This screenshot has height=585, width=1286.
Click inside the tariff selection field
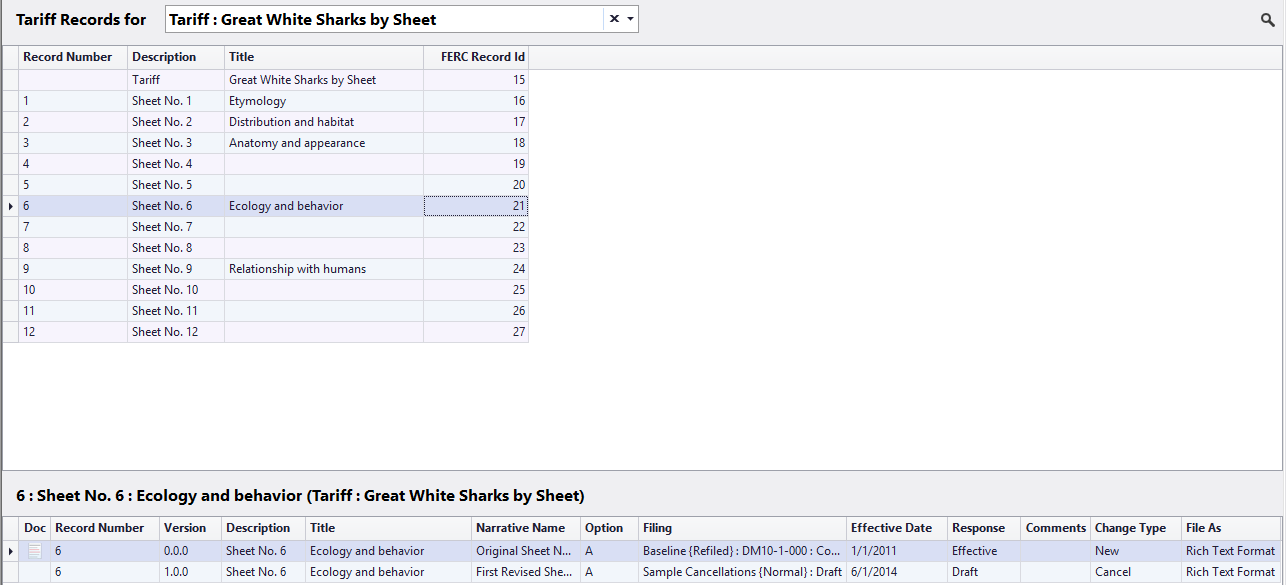pyautogui.click(x=385, y=19)
